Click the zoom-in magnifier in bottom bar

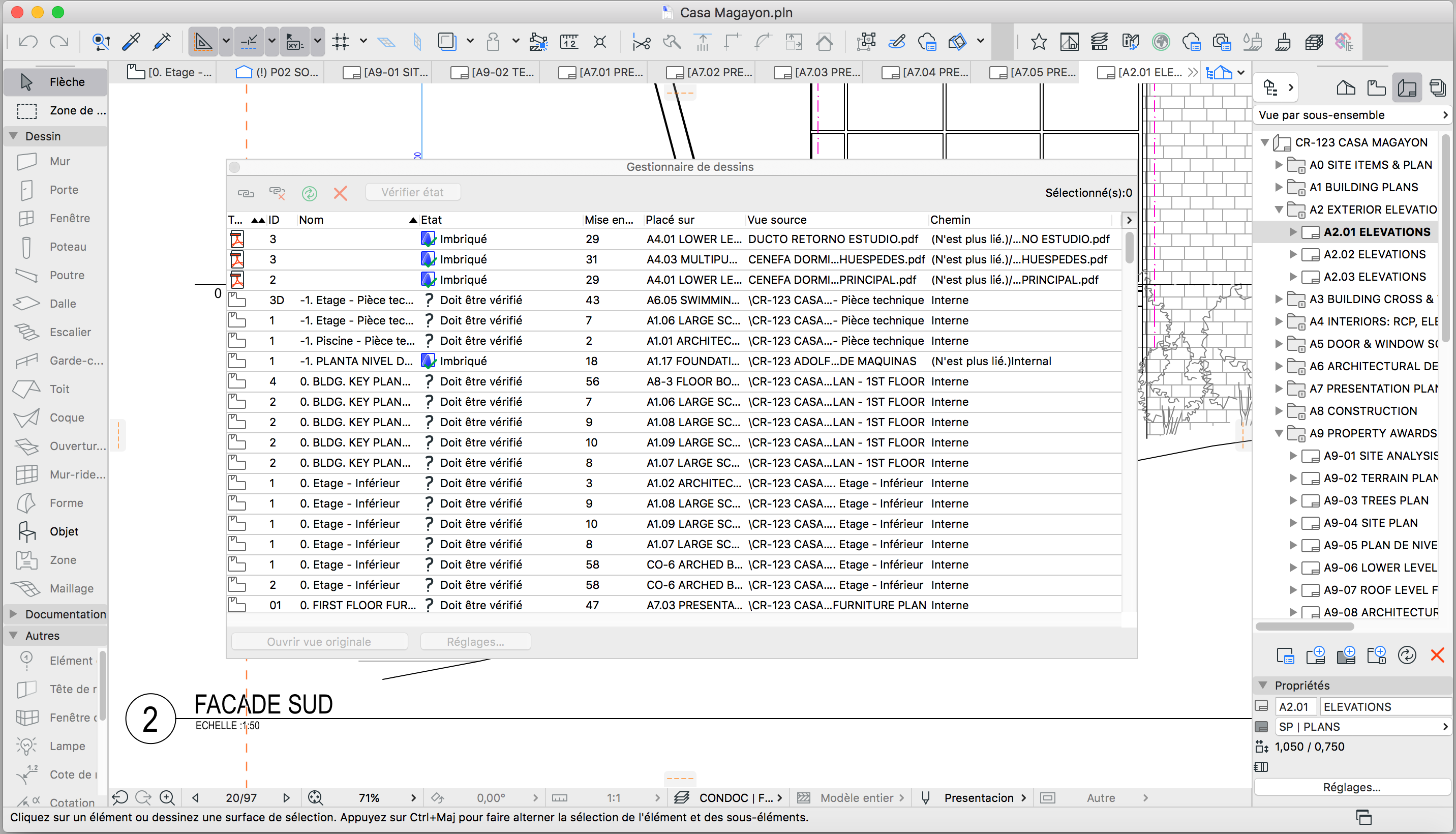tap(167, 798)
